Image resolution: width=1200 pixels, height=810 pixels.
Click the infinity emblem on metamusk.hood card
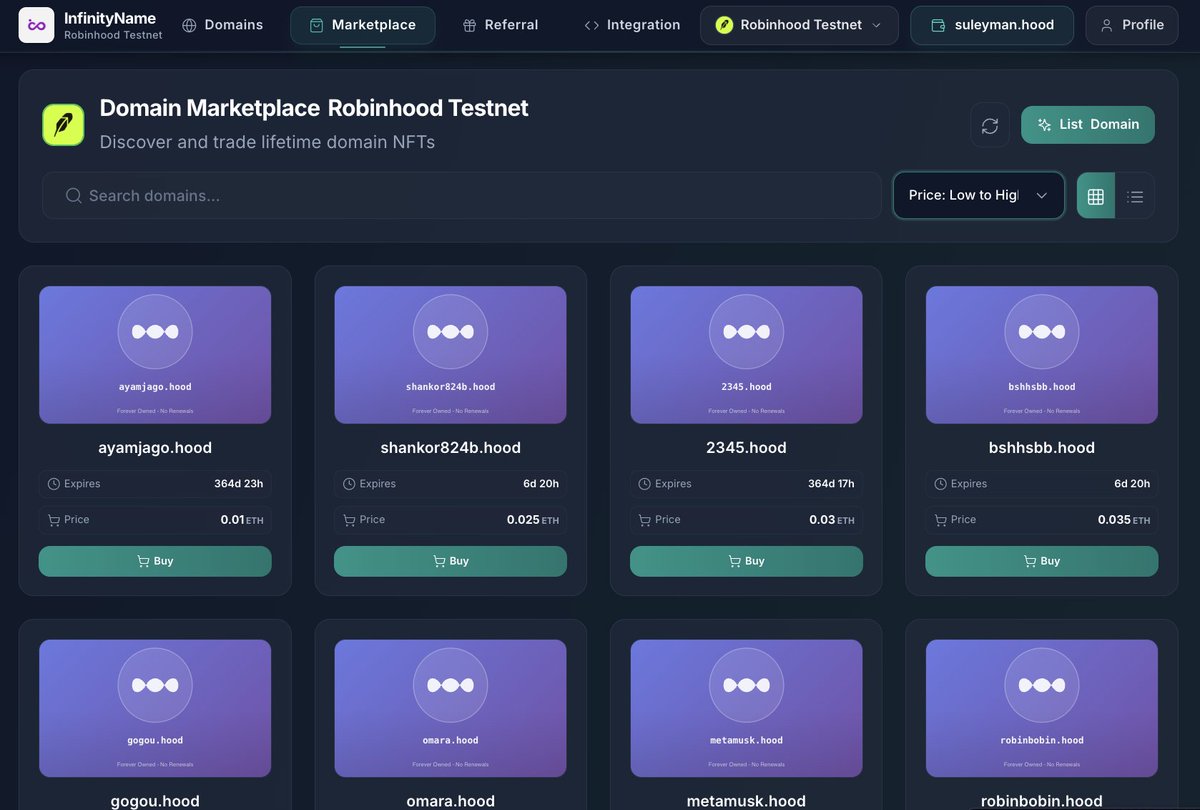746,685
